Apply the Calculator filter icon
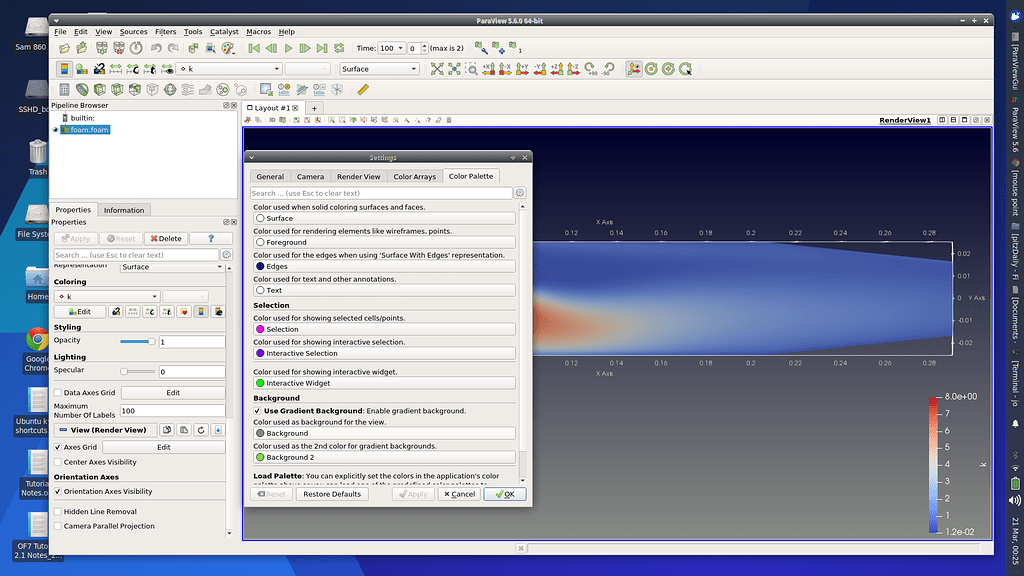 pyautogui.click(x=64, y=89)
